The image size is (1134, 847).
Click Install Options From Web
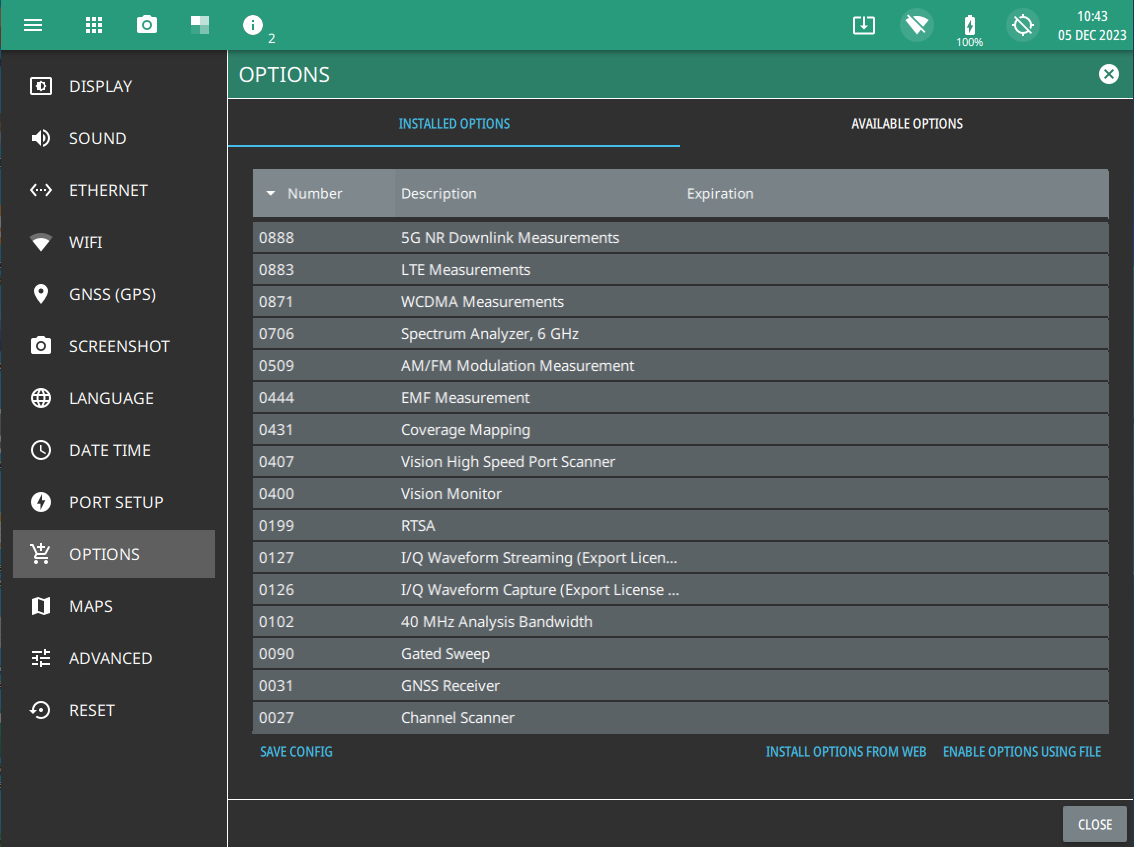click(x=845, y=751)
